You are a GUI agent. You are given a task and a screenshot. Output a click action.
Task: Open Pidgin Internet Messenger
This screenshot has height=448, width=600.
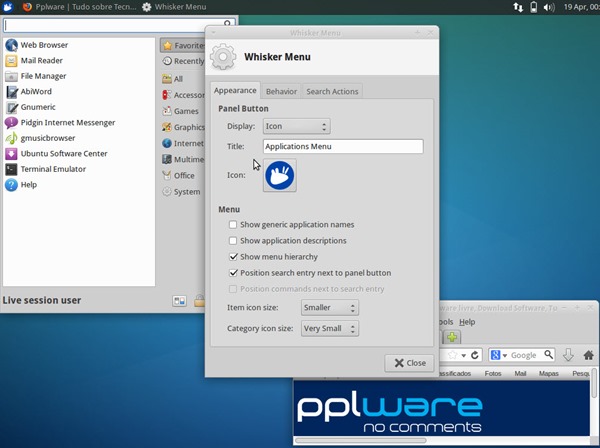79,122
